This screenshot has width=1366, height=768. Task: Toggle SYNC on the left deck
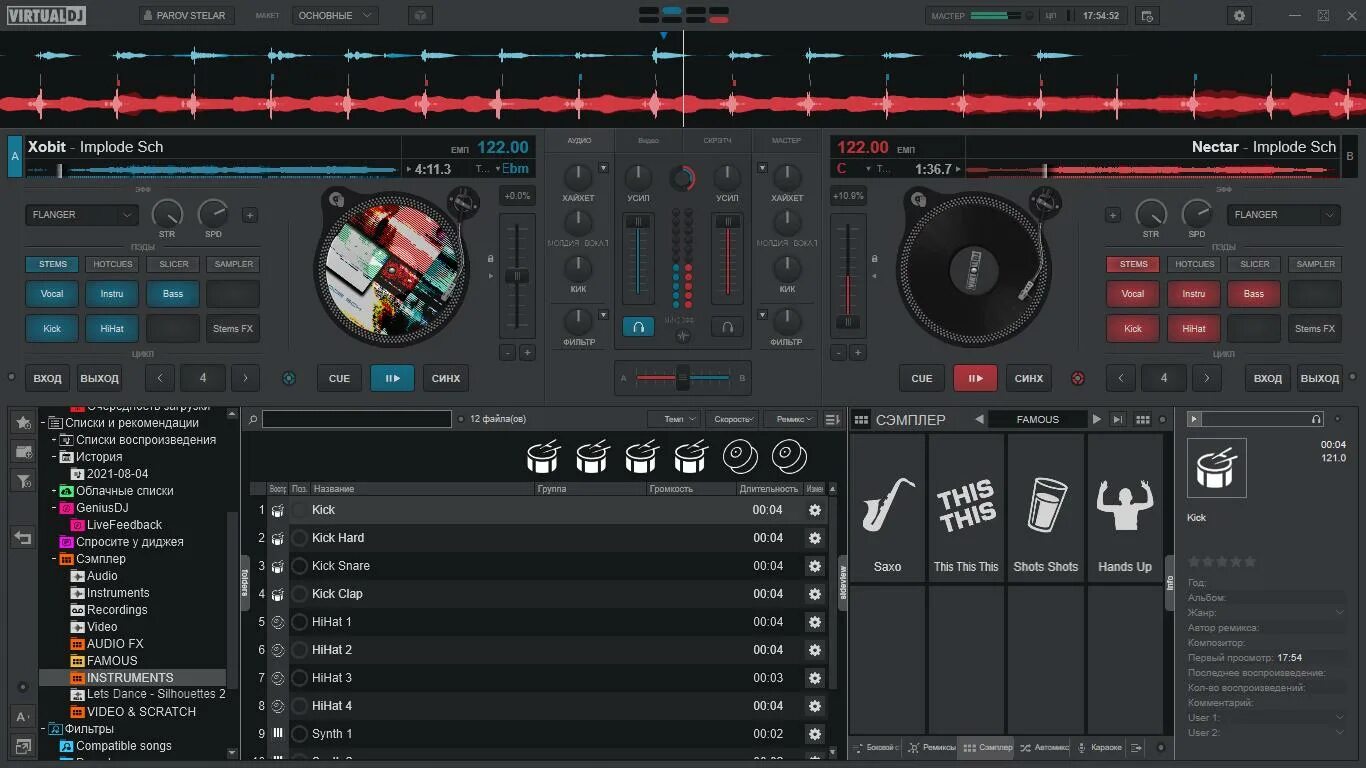[x=445, y=378]
